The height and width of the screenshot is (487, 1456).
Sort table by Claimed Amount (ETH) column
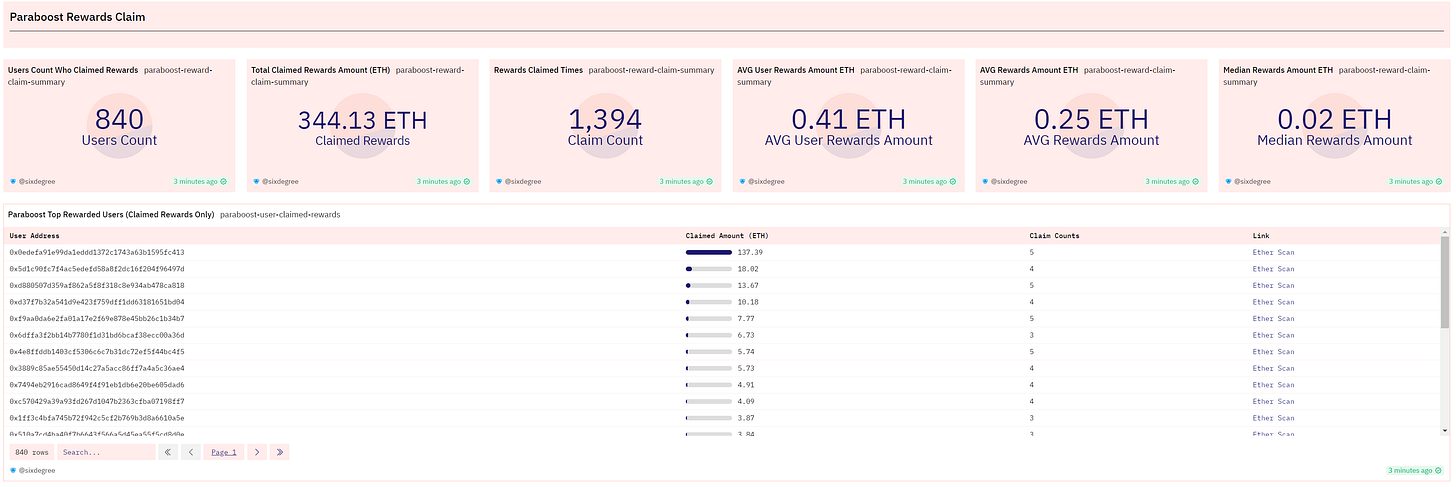[727, 236]
